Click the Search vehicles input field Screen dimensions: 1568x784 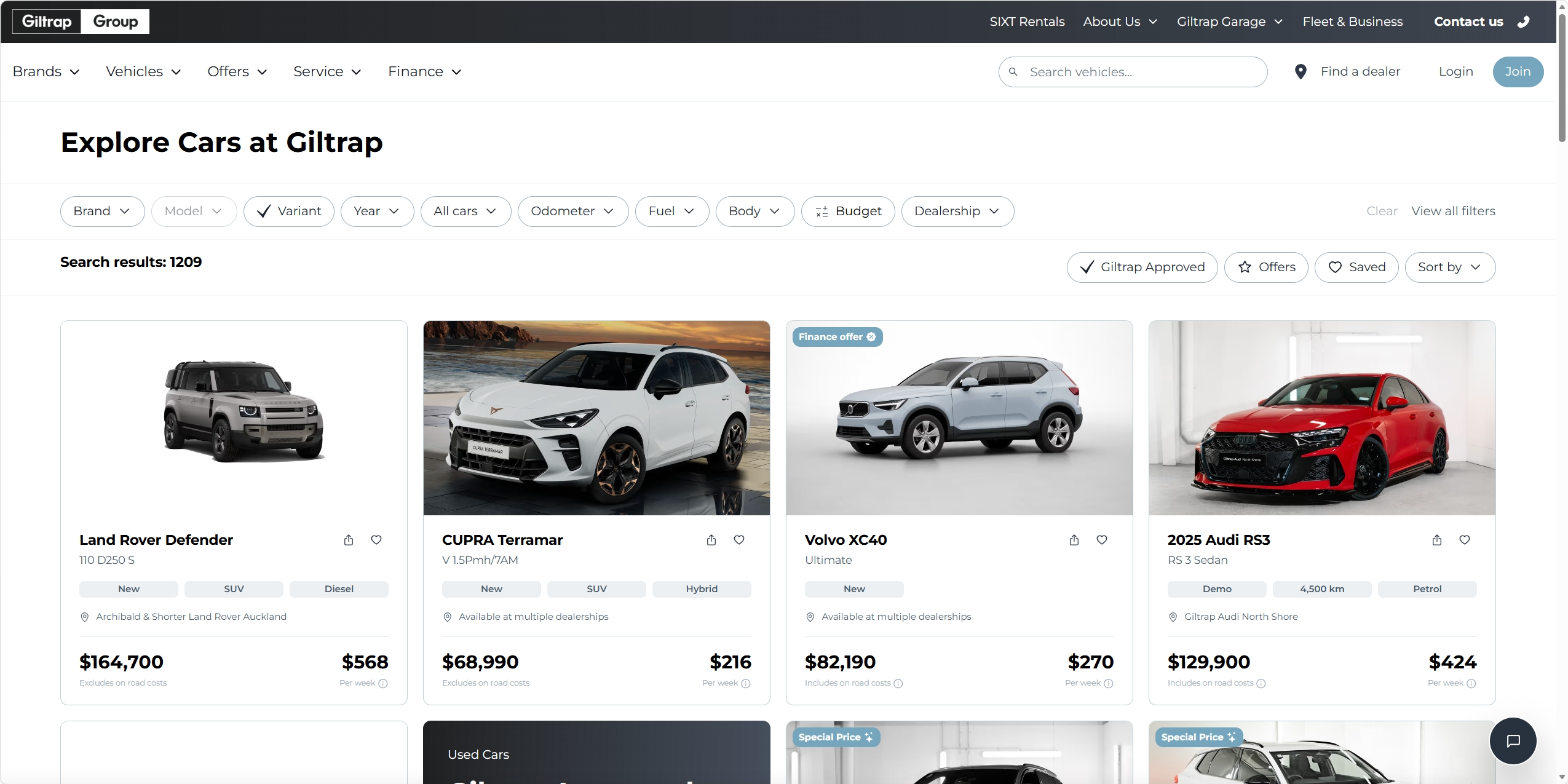(x=1133, y=72)
